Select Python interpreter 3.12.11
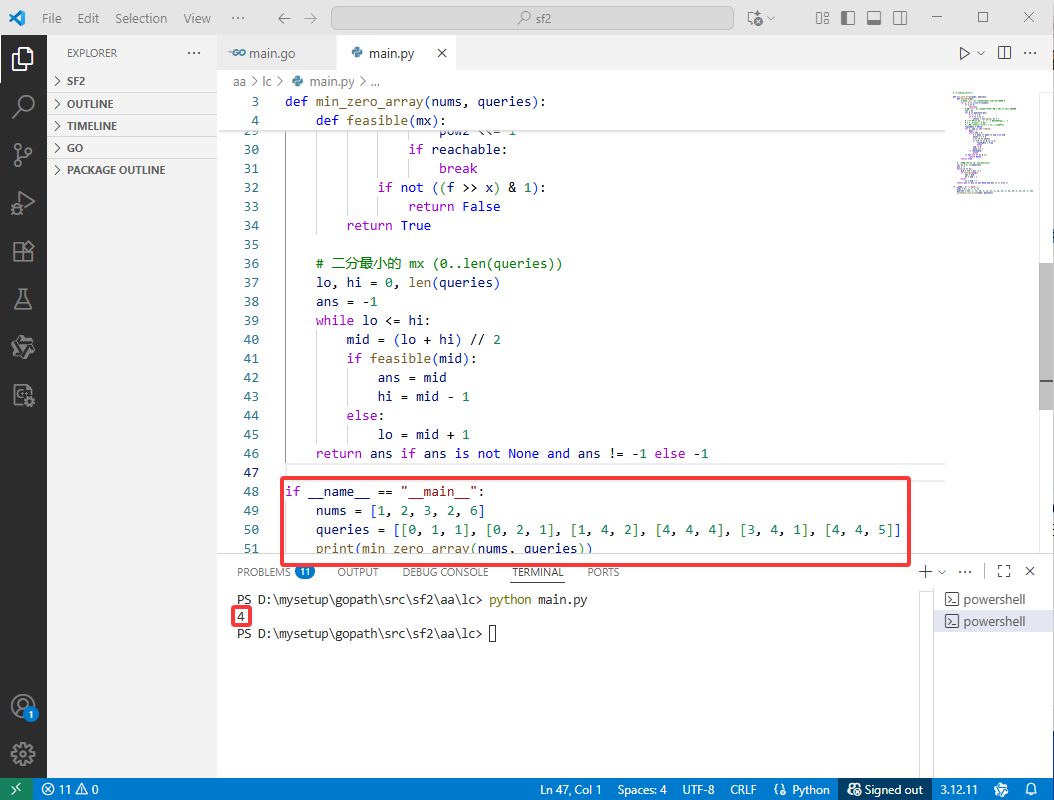This screenshot has height=800, width=1054. coord(959,789)
